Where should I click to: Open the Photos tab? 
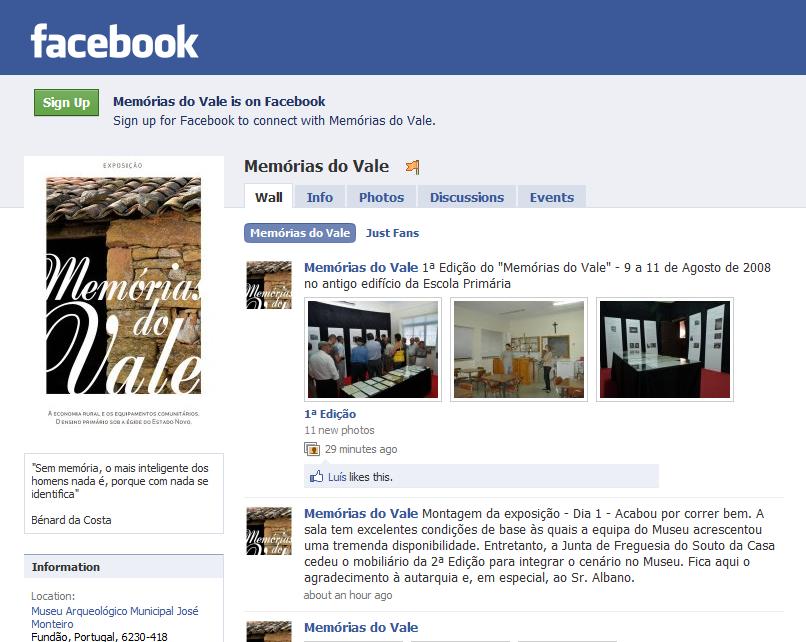click(381, 197)
